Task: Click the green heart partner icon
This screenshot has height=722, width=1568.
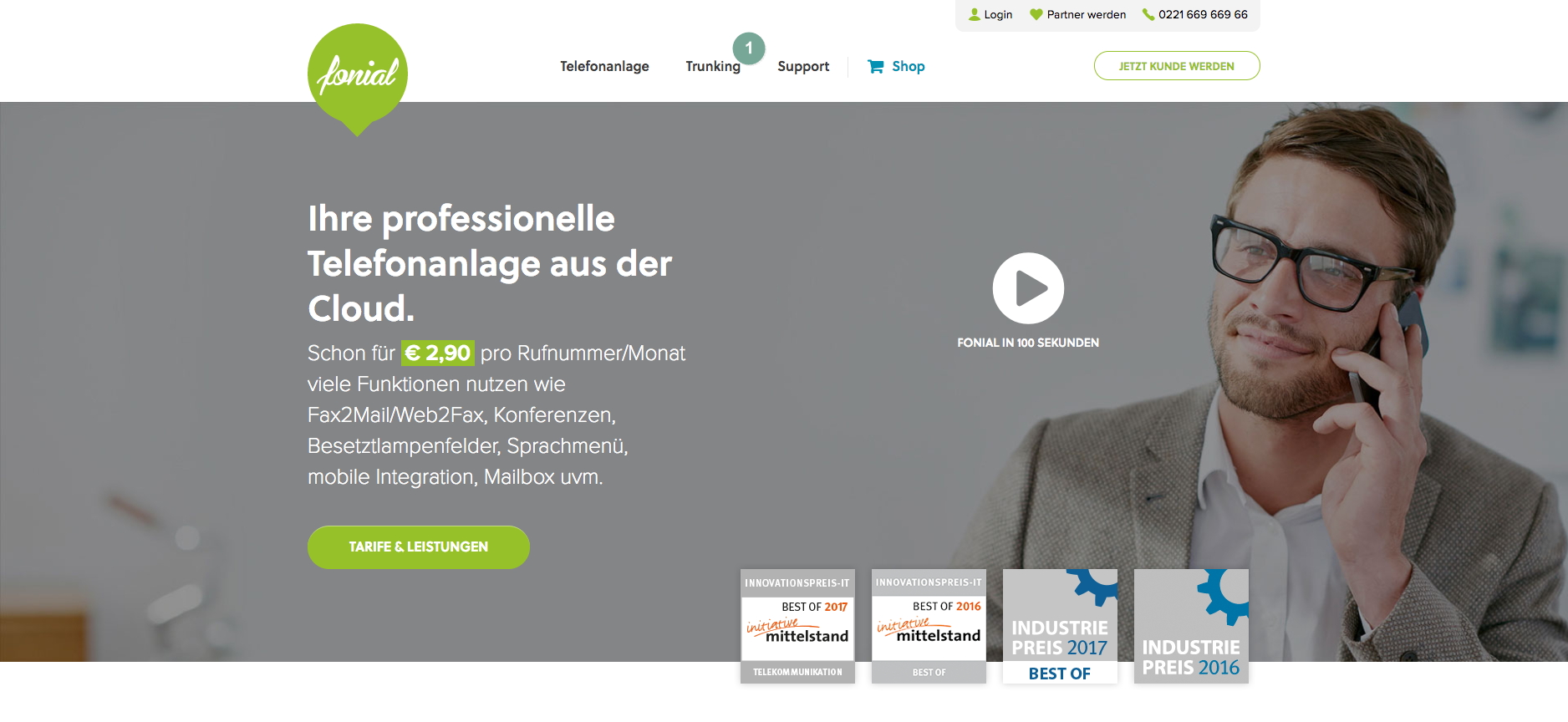Action: pos(1036,14)
